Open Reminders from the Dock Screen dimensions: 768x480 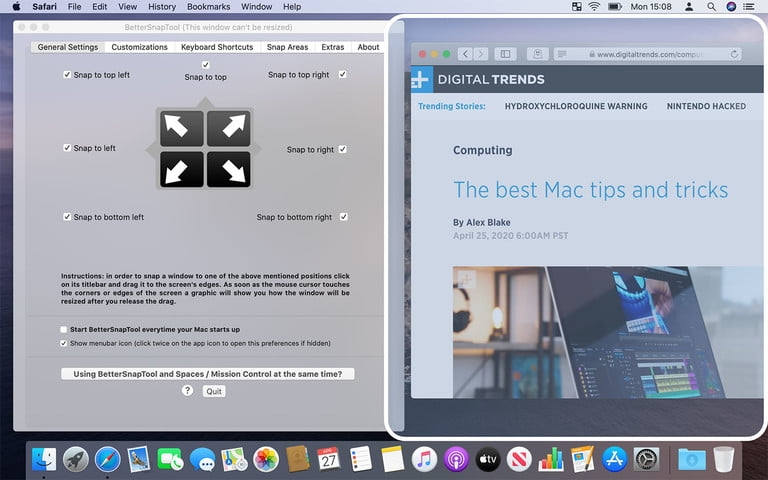[x=361, y=460]
